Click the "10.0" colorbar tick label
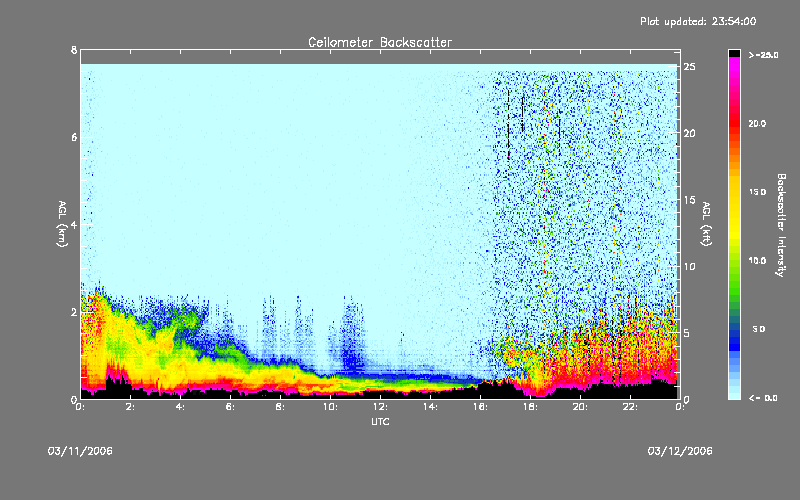This screenshot has width=800, height=500. [758, 260]
